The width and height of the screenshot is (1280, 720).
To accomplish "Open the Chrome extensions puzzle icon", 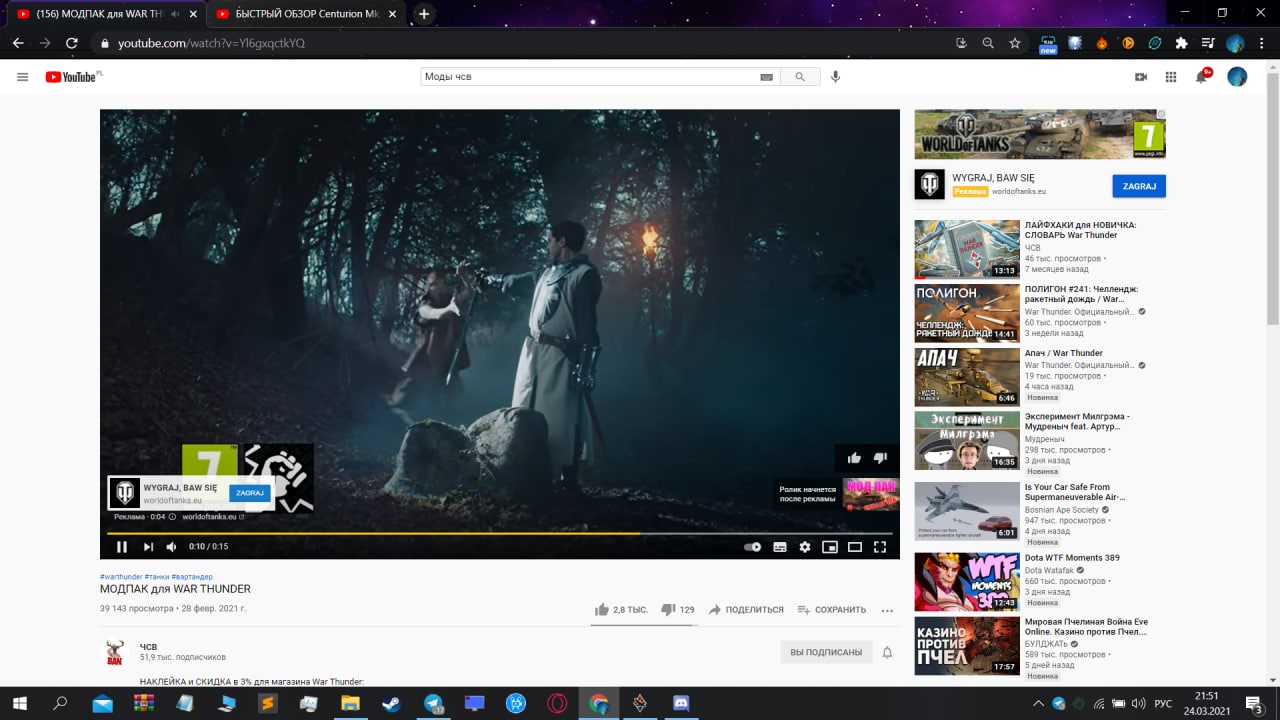I will coord(1181,43).
